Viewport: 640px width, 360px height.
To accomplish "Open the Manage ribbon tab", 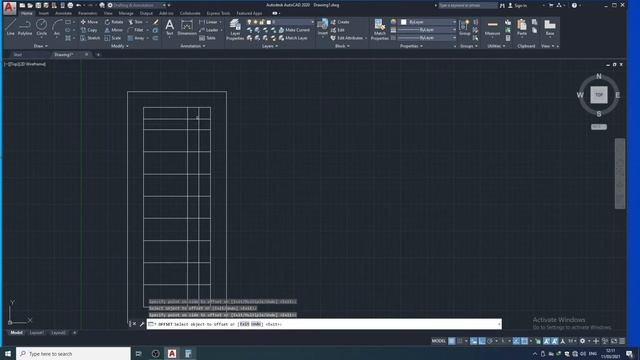I will tap(126, 13).
